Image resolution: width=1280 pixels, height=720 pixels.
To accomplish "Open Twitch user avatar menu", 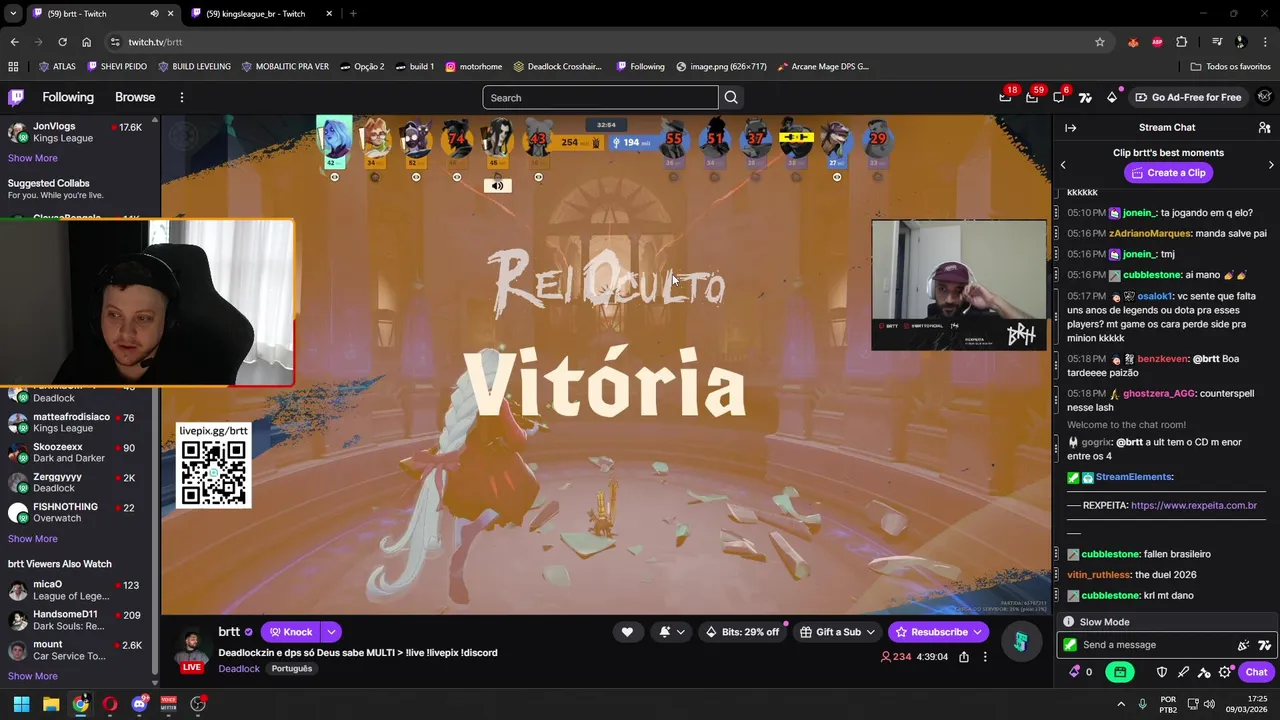I will [1264, 97].
